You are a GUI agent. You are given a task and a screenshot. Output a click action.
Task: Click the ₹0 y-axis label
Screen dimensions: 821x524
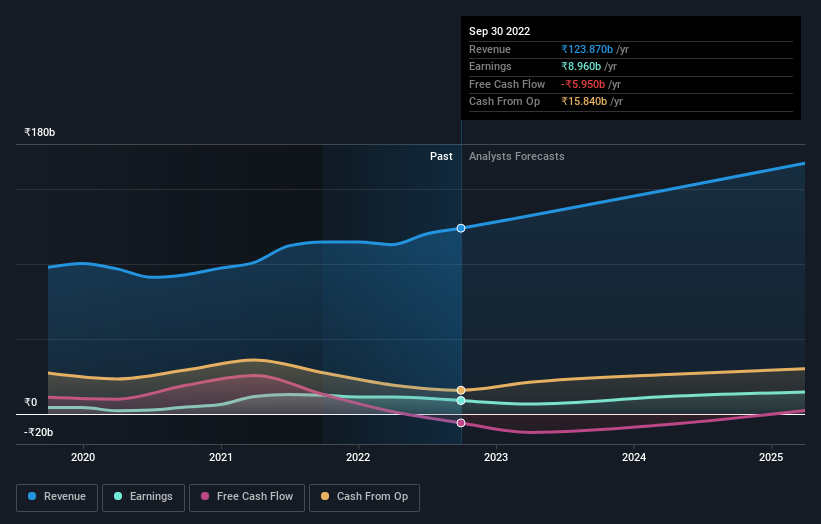(30, 402)
